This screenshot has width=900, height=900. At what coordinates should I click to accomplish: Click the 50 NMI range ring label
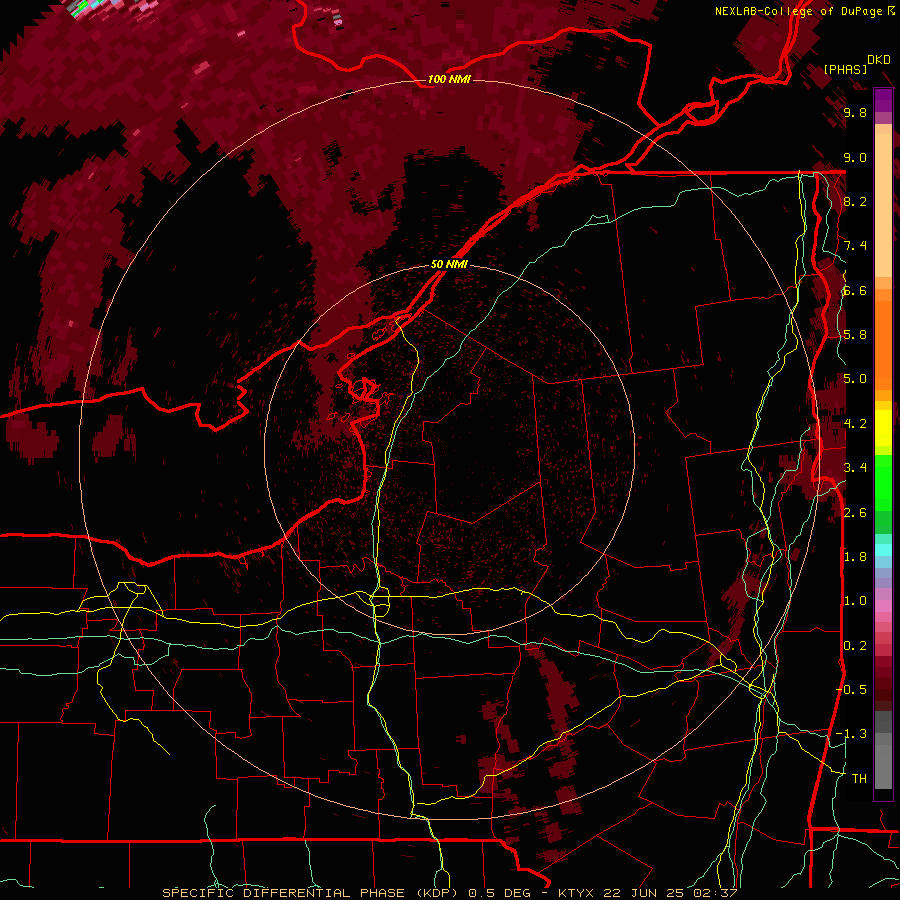449,264
